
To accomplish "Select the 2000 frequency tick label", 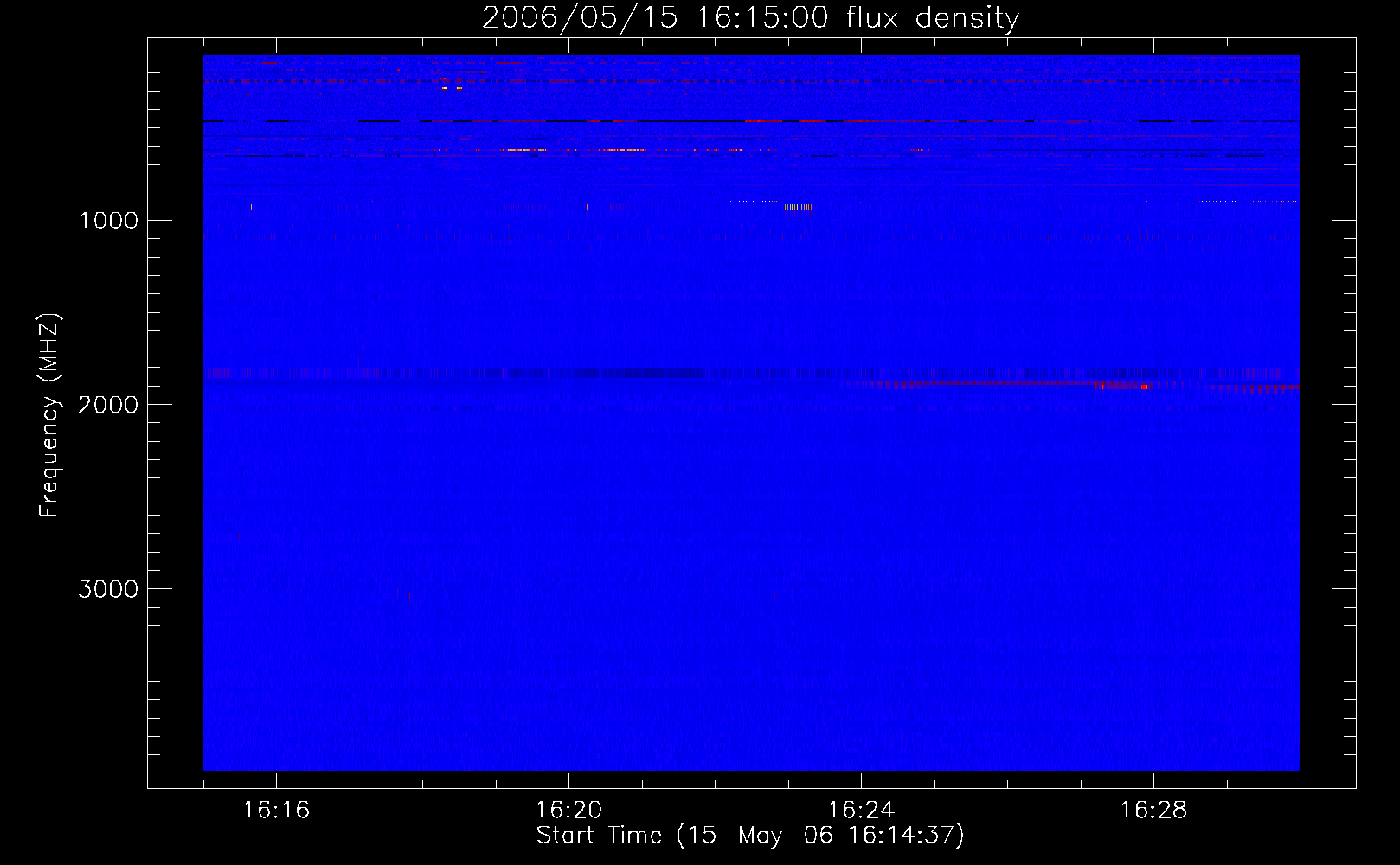I will [108, 405].
